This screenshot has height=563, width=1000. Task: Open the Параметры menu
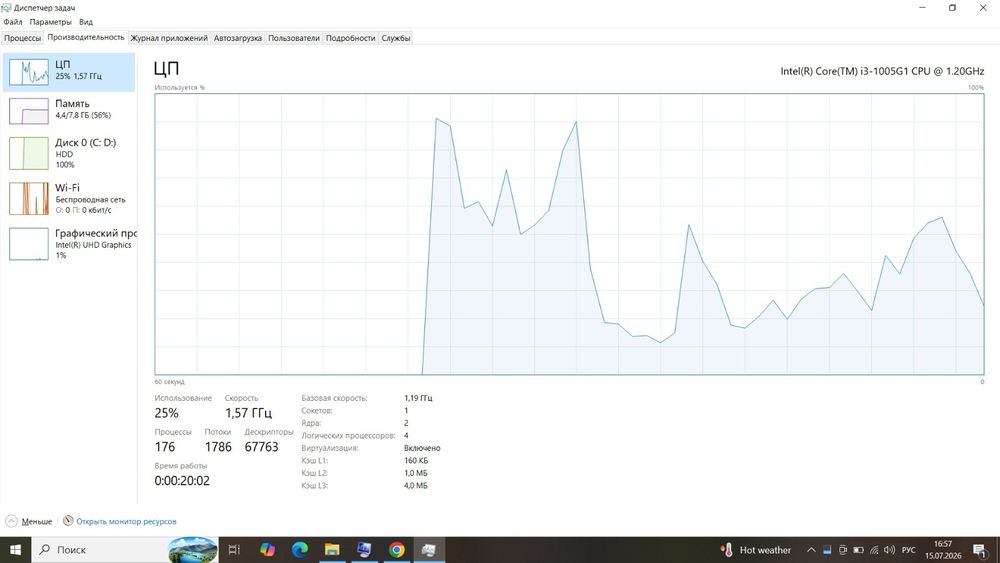tap(50, 22)
